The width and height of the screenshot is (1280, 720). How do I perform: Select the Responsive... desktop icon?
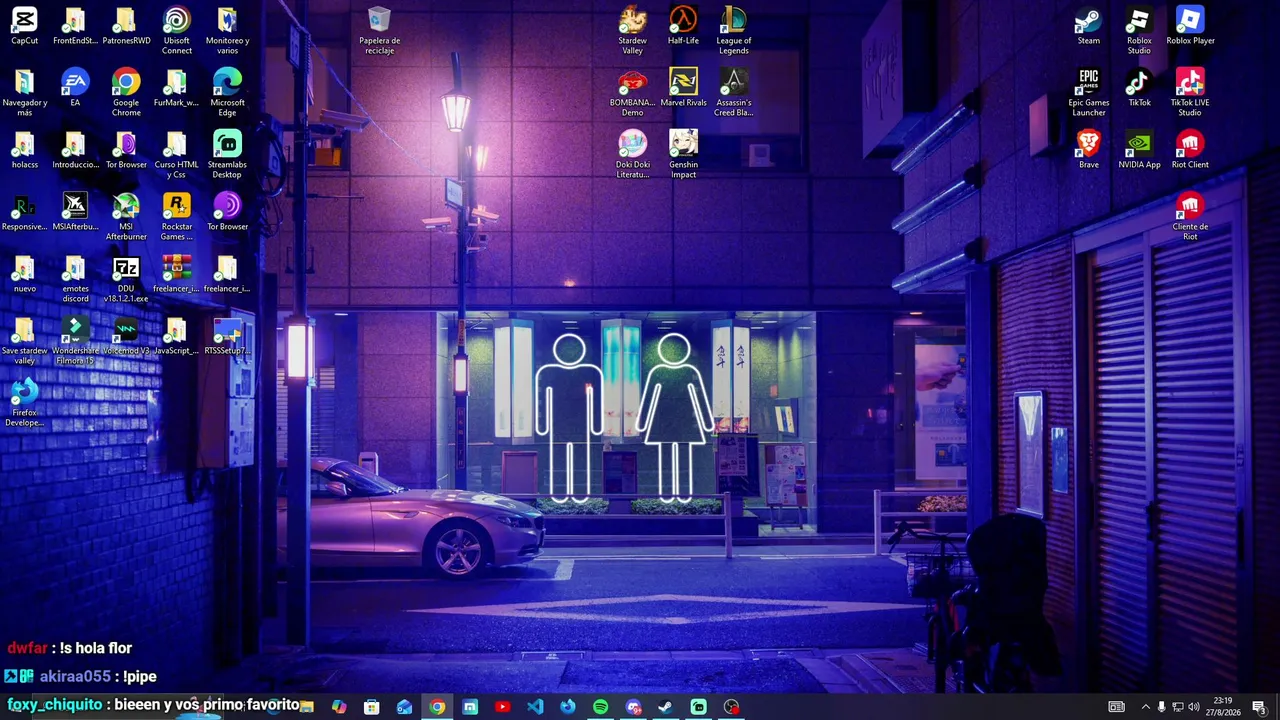(x=24, y=212)
